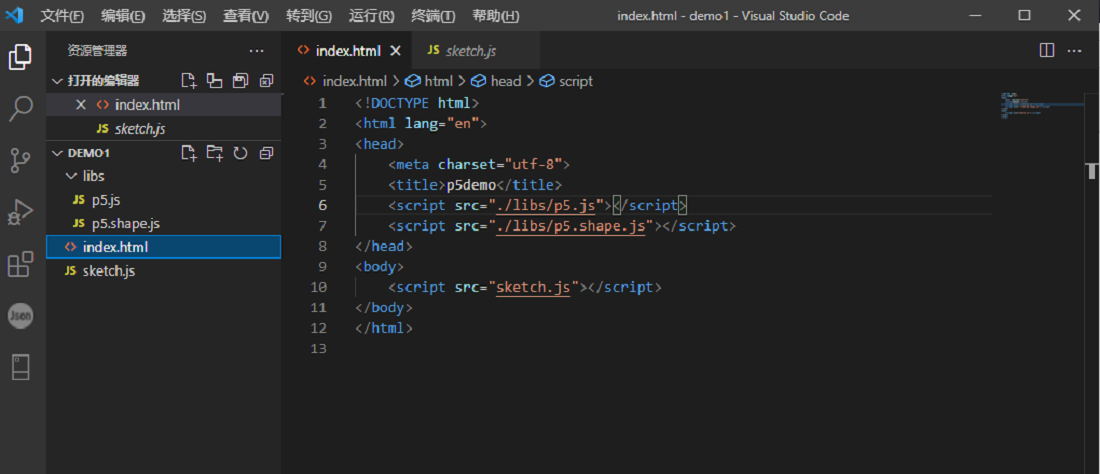
Task: Select index.html in DEMO1 file tree
Action: 163,247
